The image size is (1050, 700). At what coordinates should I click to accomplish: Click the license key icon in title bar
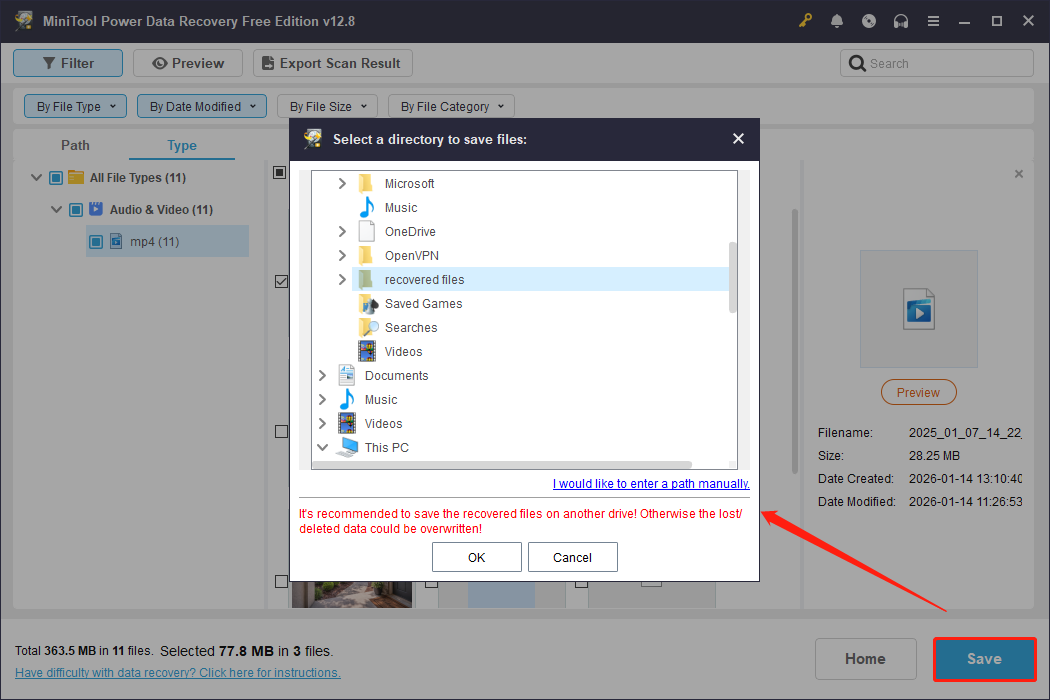pyautogui.click(x=805, y=20)
